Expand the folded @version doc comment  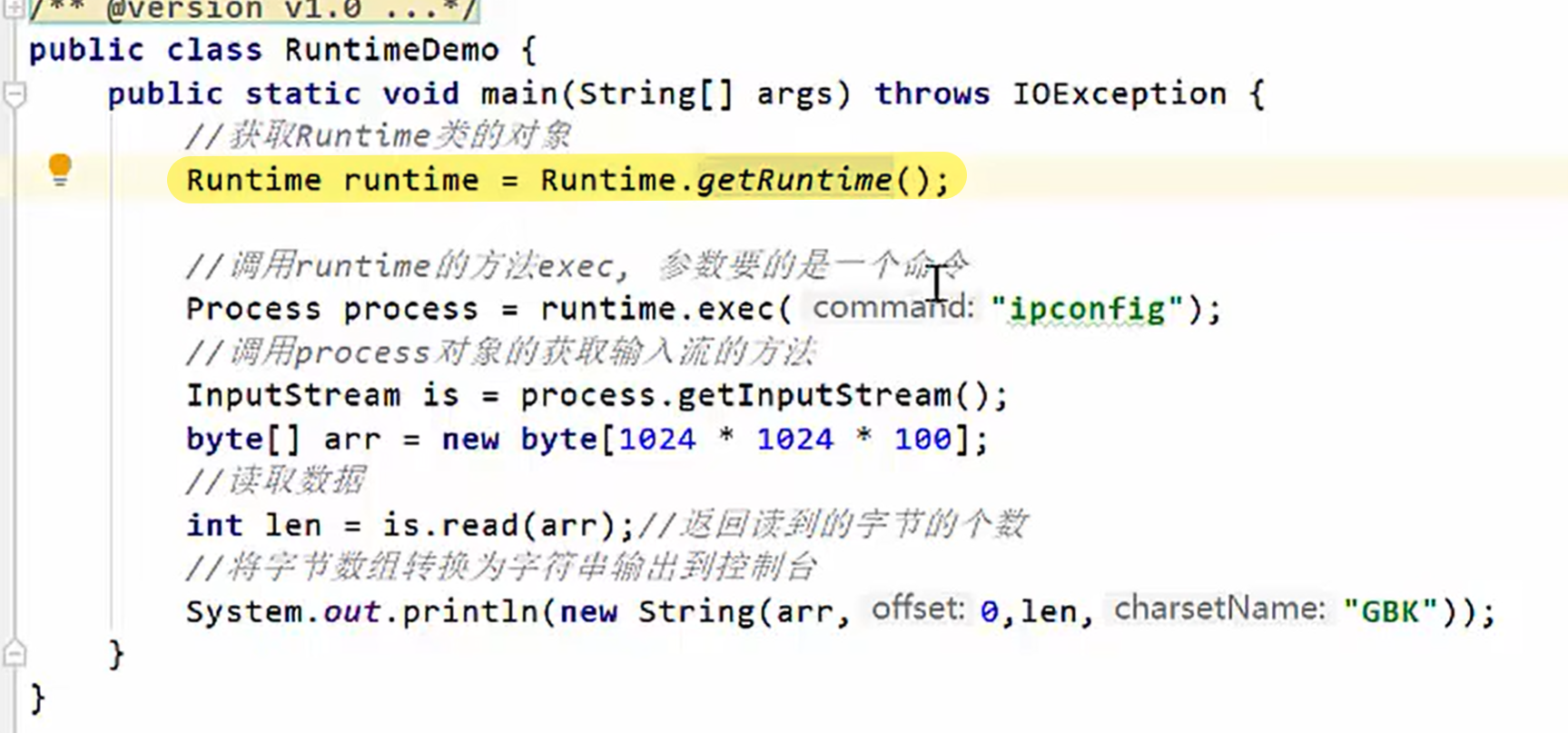coord(14,9)
